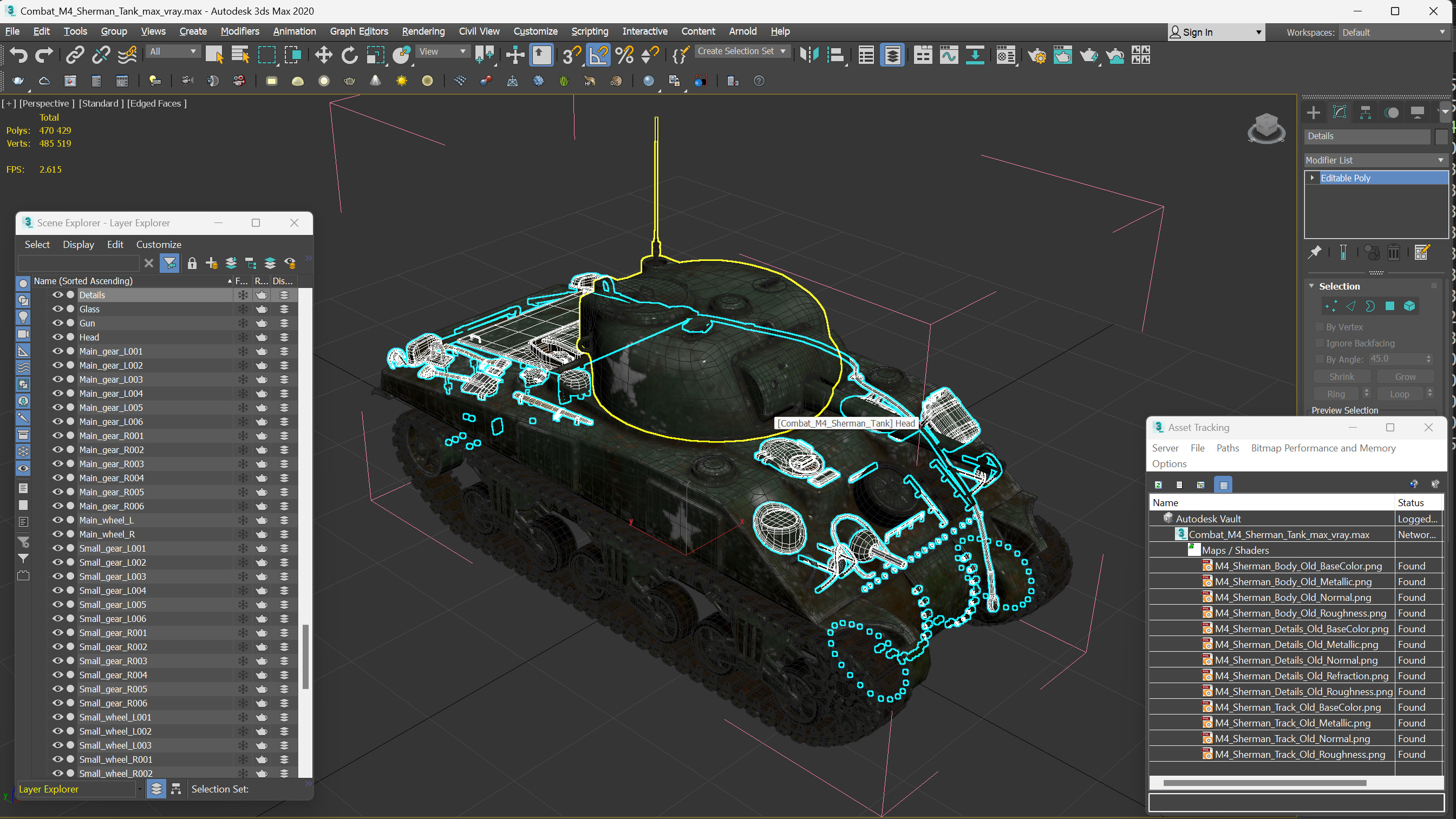Open the Create tab plus icon

coord(1313,113)
